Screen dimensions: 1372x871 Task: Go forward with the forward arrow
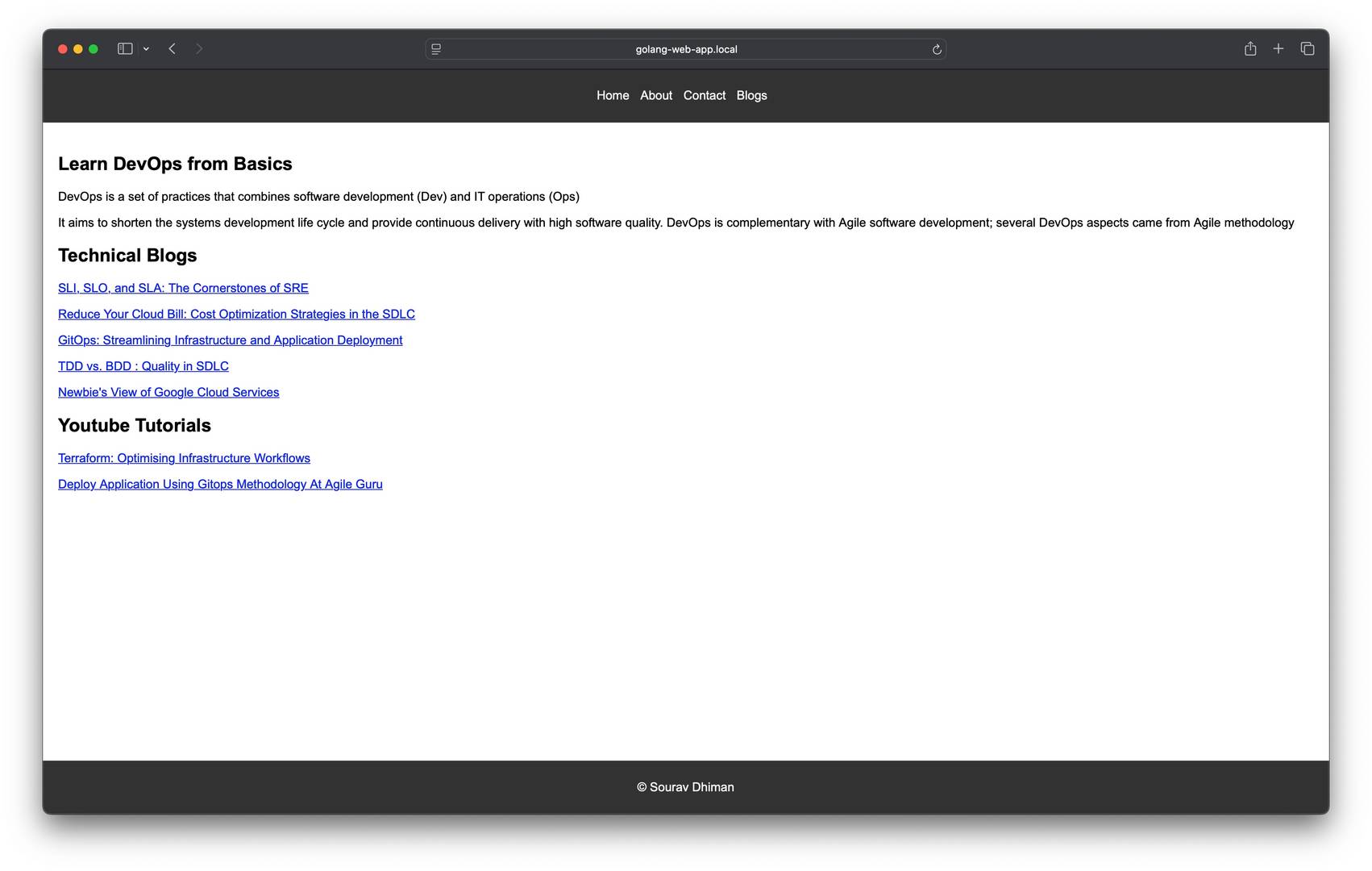pos(199,49)
